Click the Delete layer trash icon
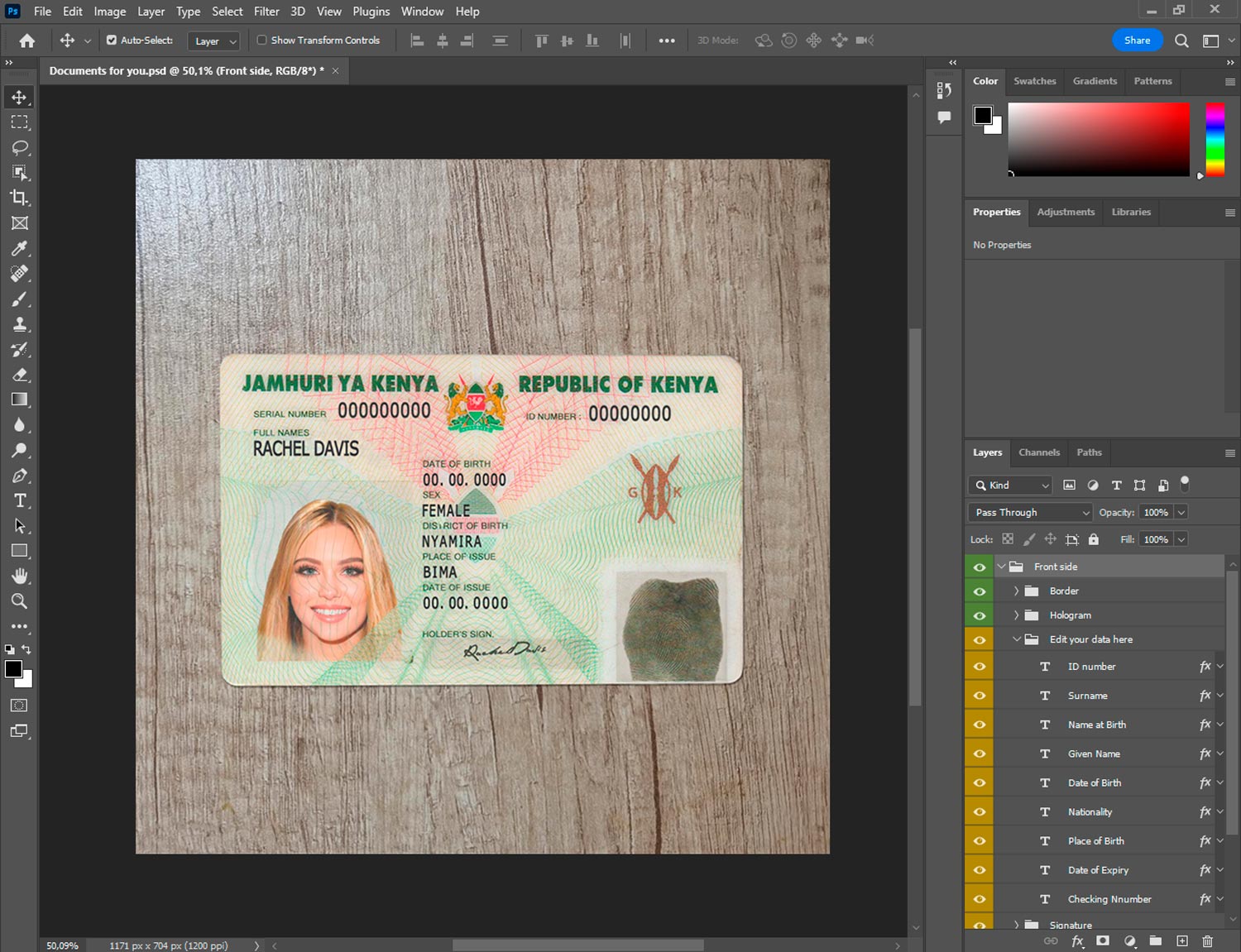The image size is (1241, 952). (x=1207, y=941)
